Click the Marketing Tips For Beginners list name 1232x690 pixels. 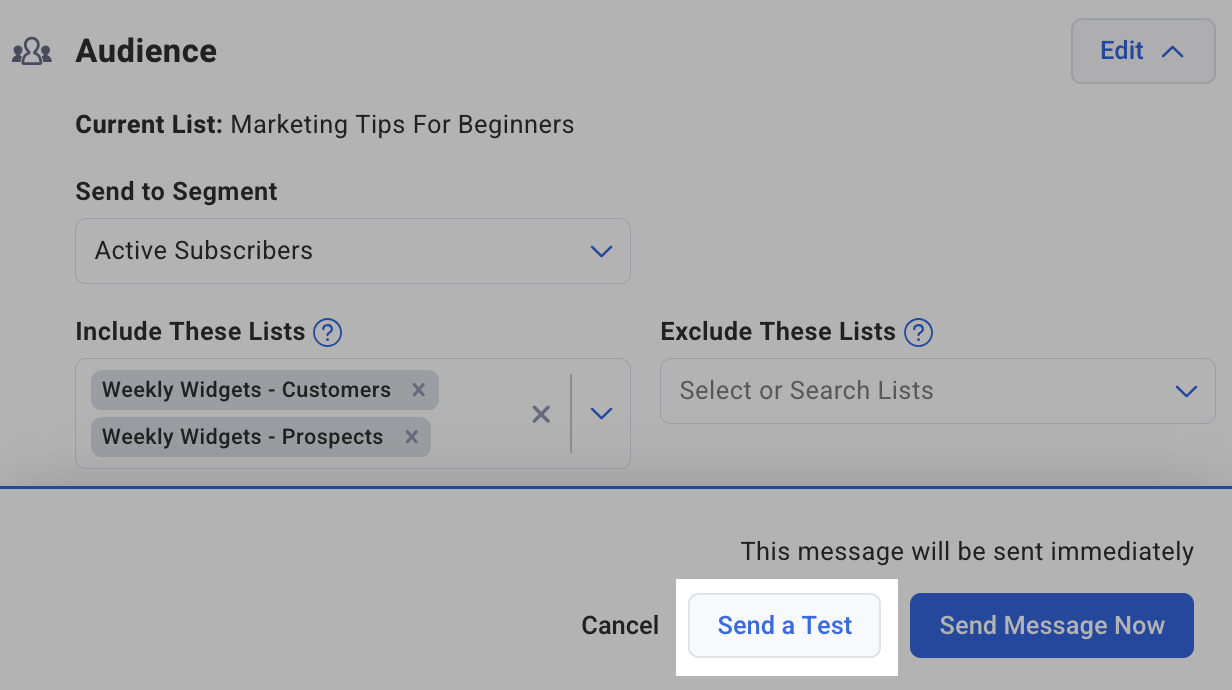[x=402, y=125]
